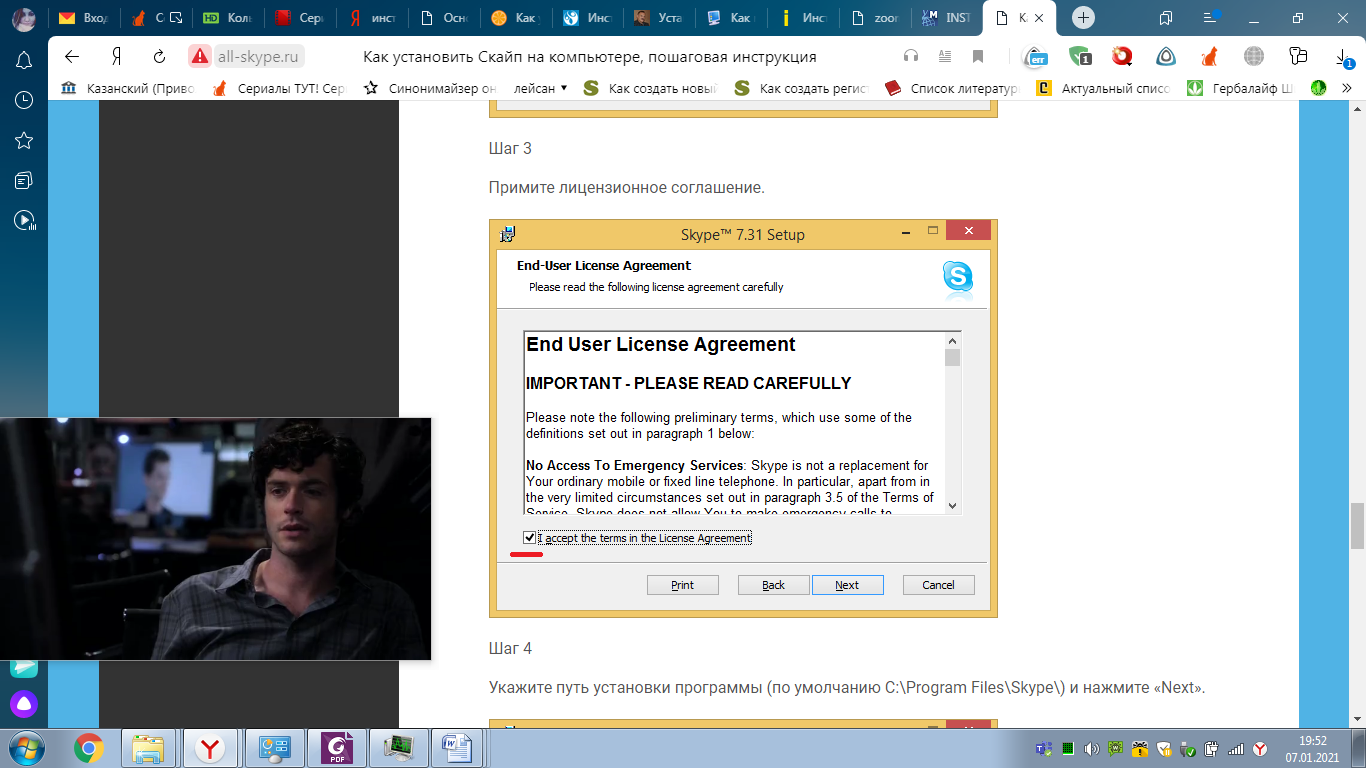
Task: Click the Windows Start button
Action: tap(24, 747)
